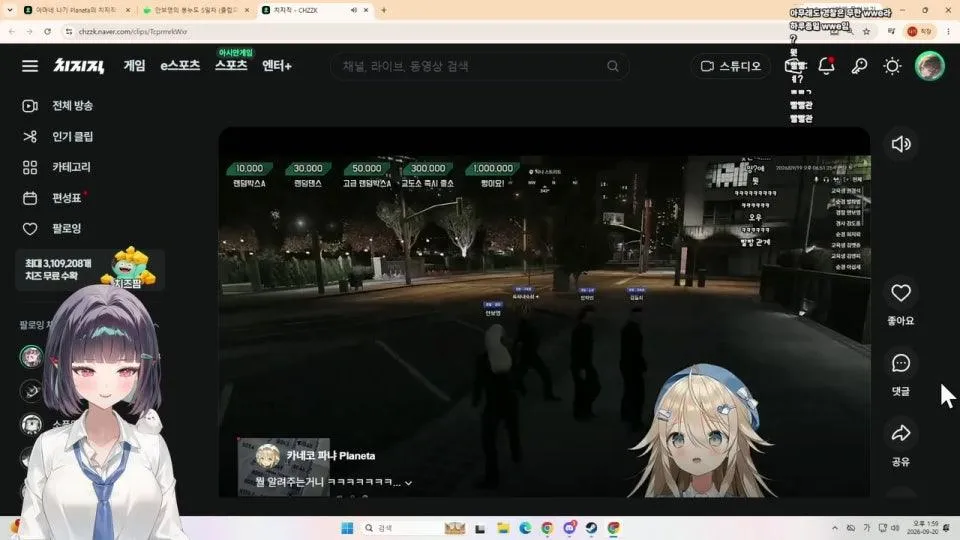Open the 스포츠 menu
This screenshot has width=960, height=540.
pos(231,66)
